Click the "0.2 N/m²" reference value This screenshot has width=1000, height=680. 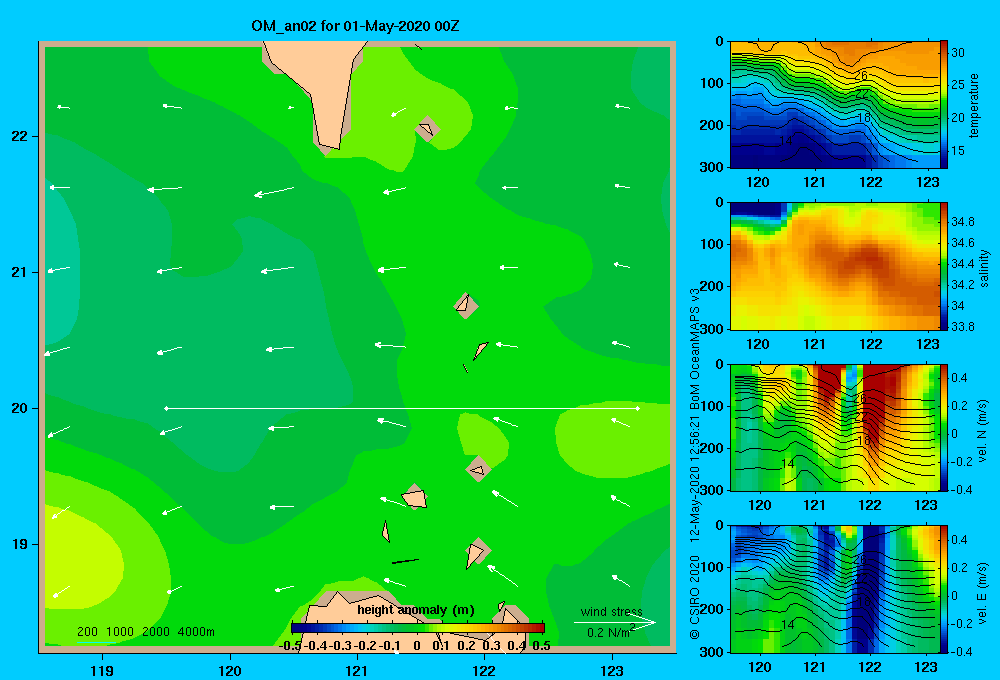(x=611, y=632)
